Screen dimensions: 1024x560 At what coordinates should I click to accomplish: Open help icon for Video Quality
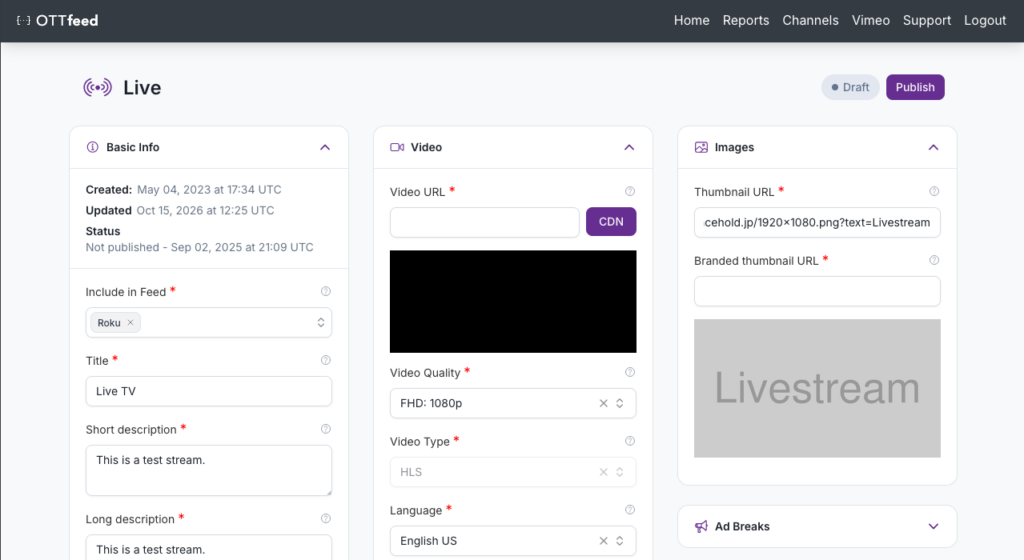(x=630, y=372)
